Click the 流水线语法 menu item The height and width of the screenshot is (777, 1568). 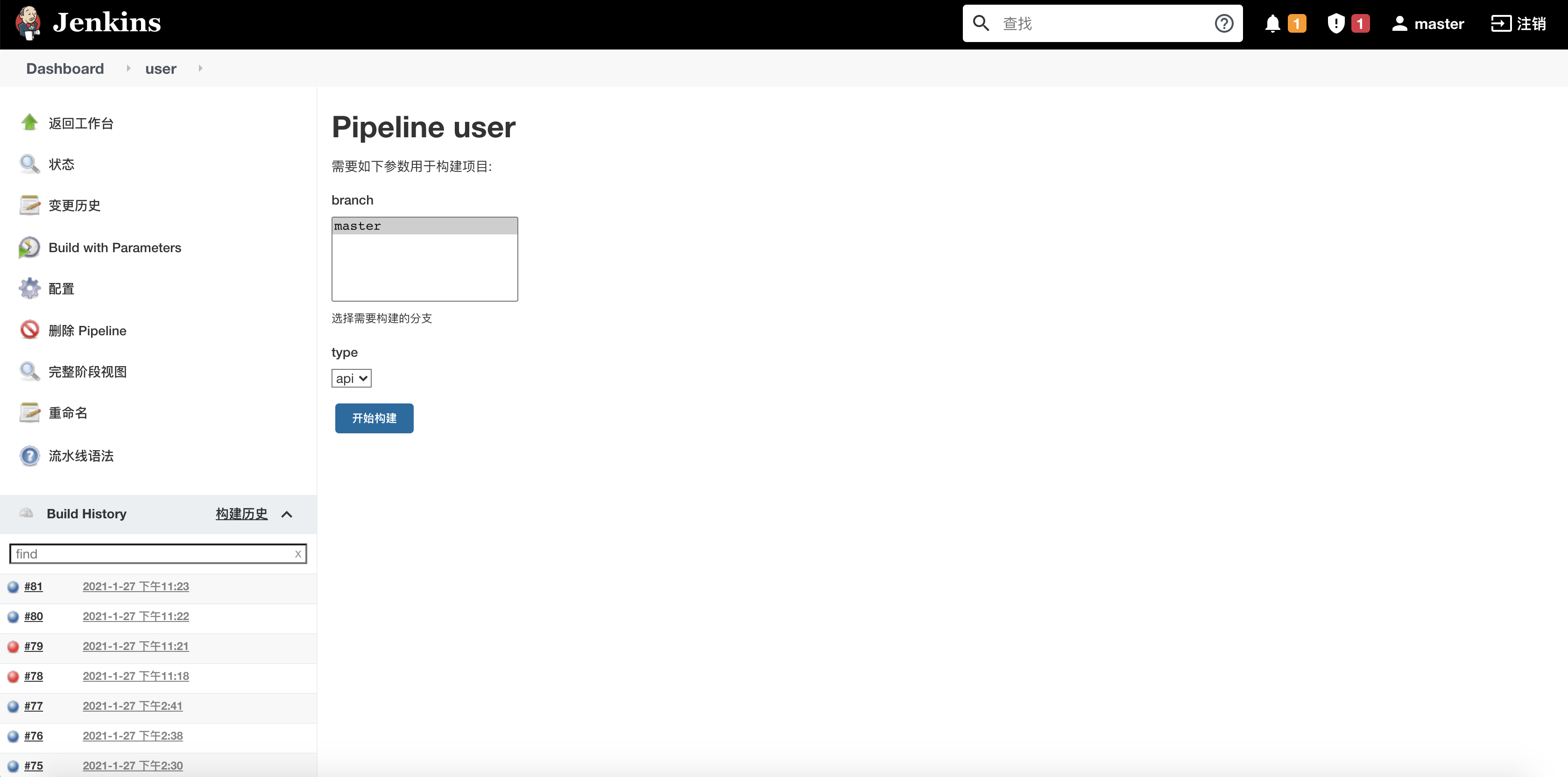(80, 455)
